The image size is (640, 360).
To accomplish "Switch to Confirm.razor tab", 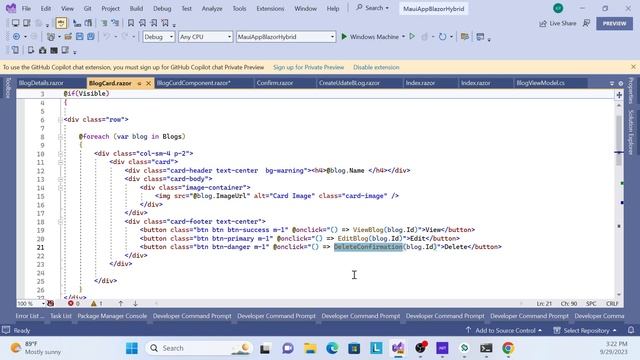I will pyautogui.click(x=275, y=83).
